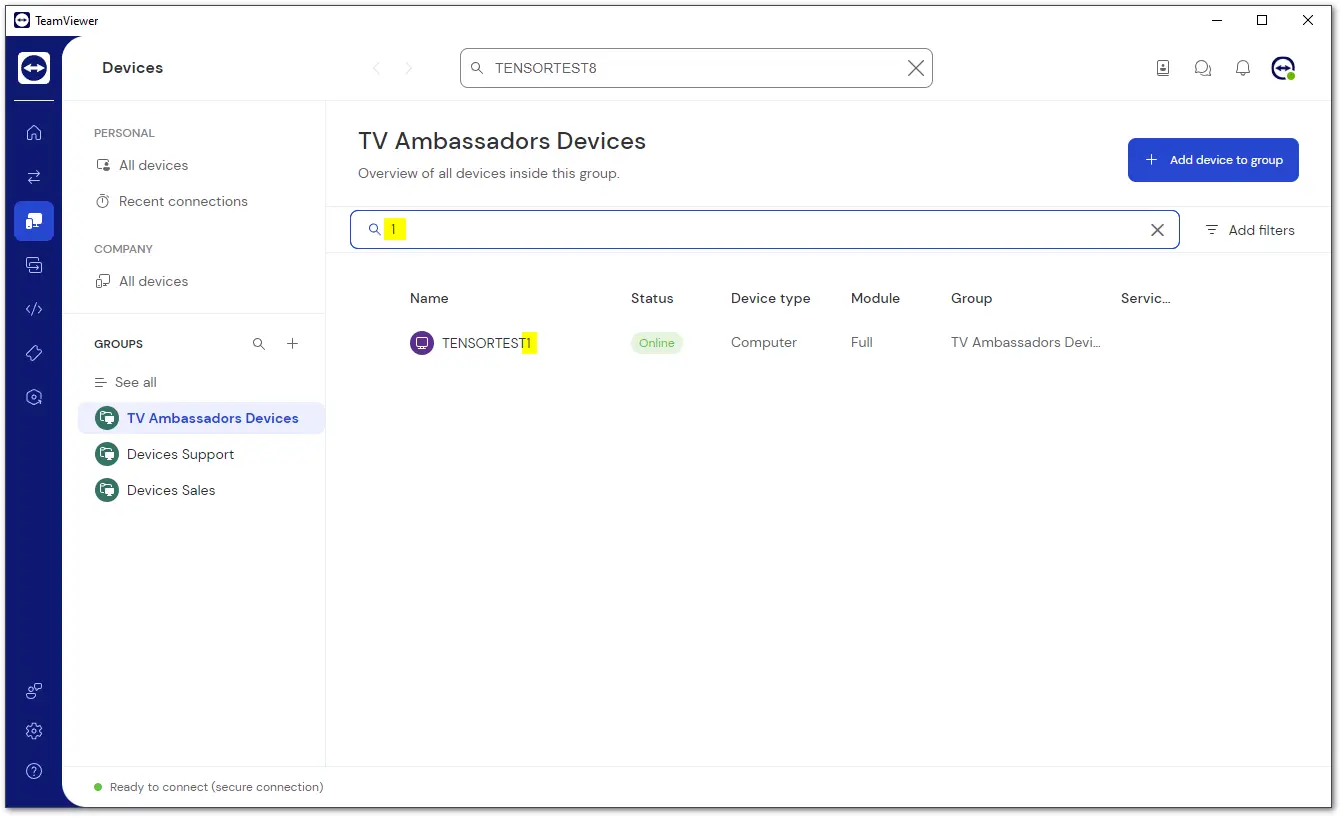Click inside the global TENSORTEST8 search field

click(696, 68)
